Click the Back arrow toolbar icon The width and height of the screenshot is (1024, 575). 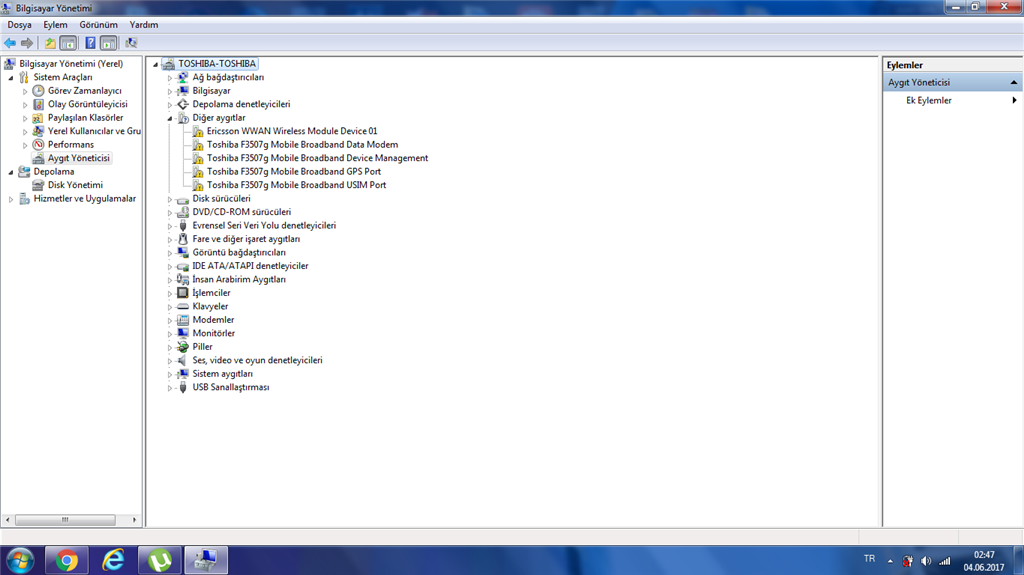click(10, 43)
